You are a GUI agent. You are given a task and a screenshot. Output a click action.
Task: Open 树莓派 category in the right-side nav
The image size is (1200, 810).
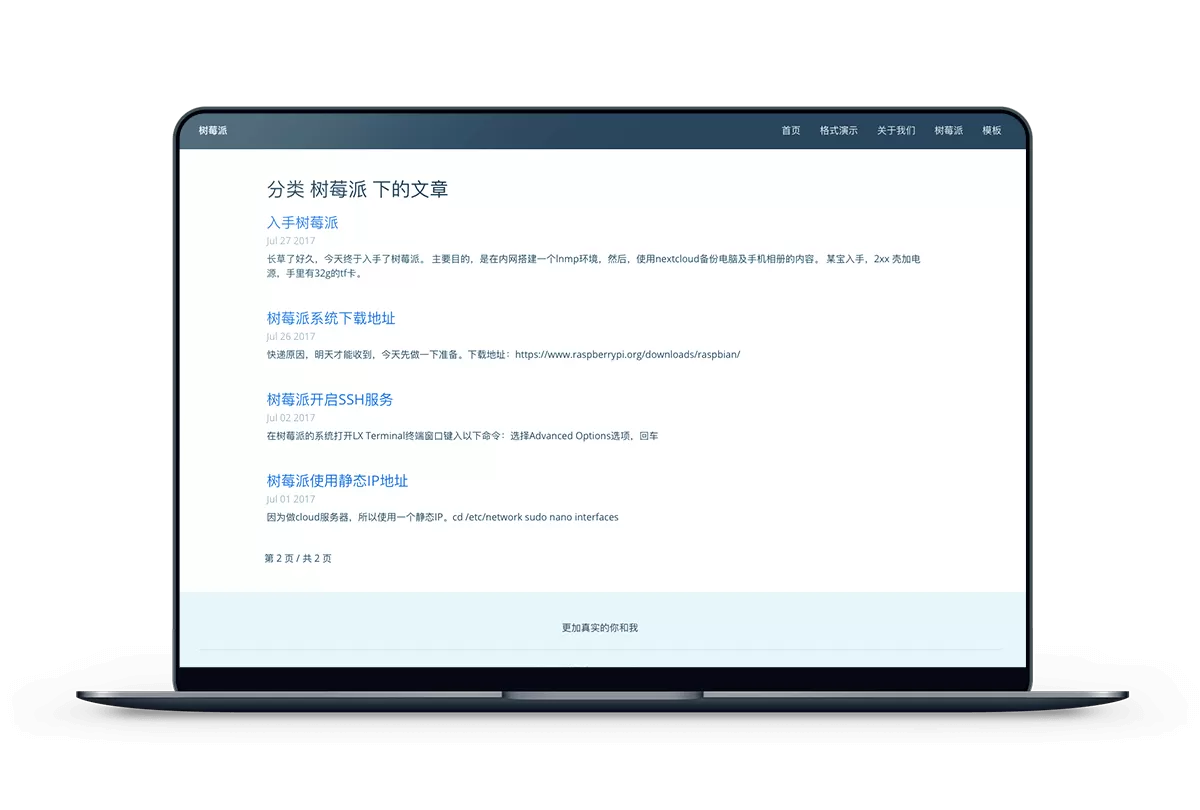(948, 131)
